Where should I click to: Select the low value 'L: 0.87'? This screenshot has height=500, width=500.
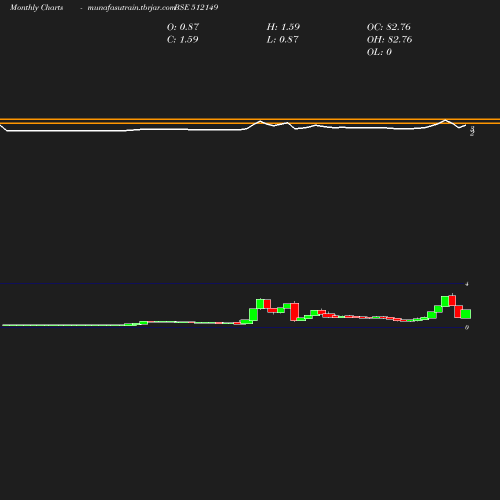pyautogui.click(x=282, y=40)
